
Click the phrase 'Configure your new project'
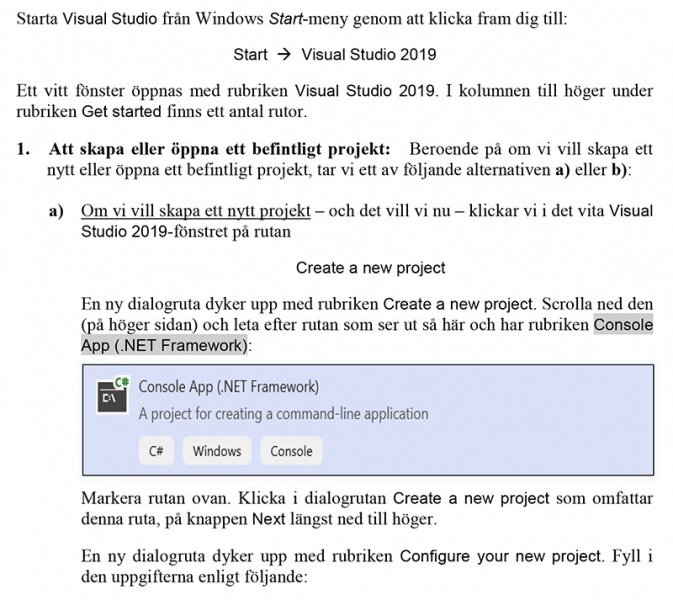pyautogui.click(x=500, y=556)
